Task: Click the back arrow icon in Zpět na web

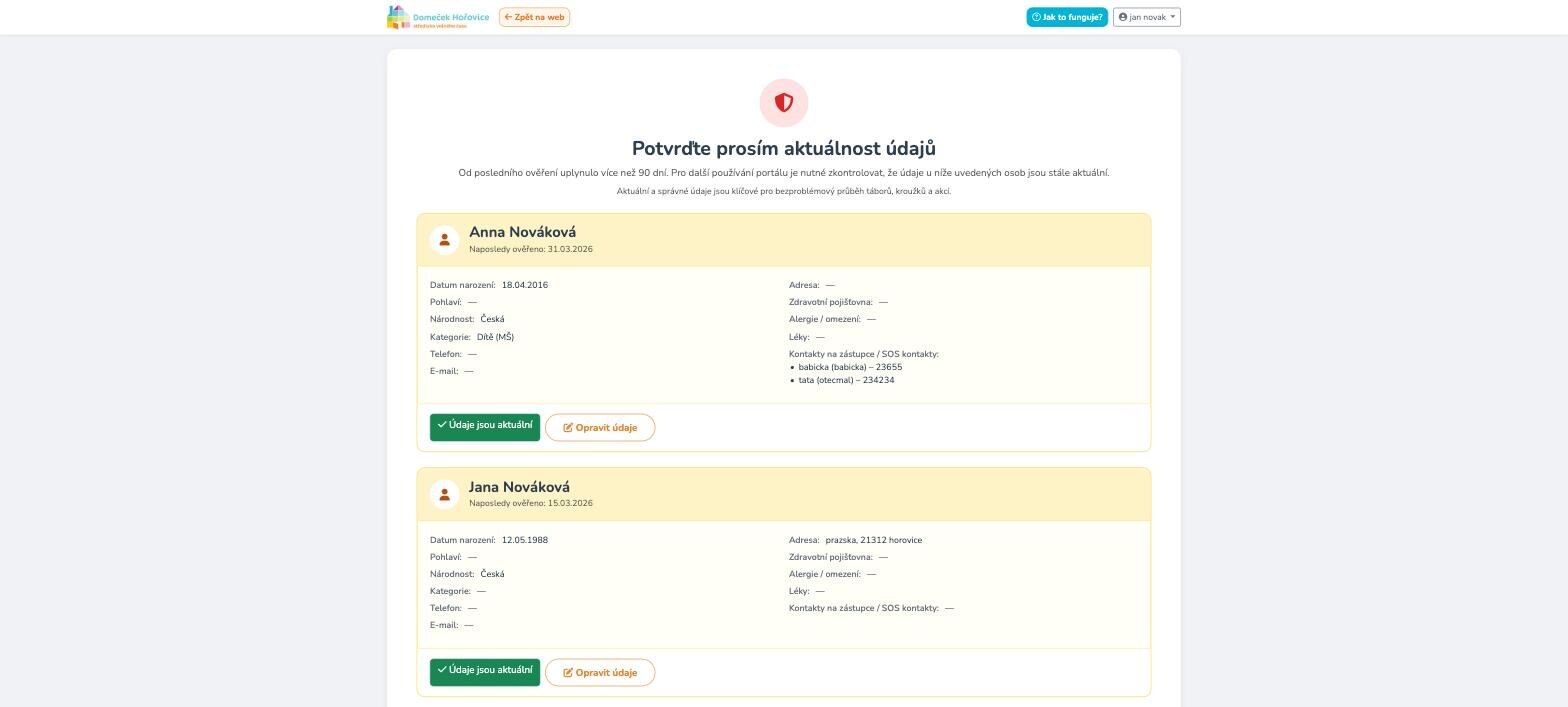Action: pyautogui.click(x=508, y=17)
